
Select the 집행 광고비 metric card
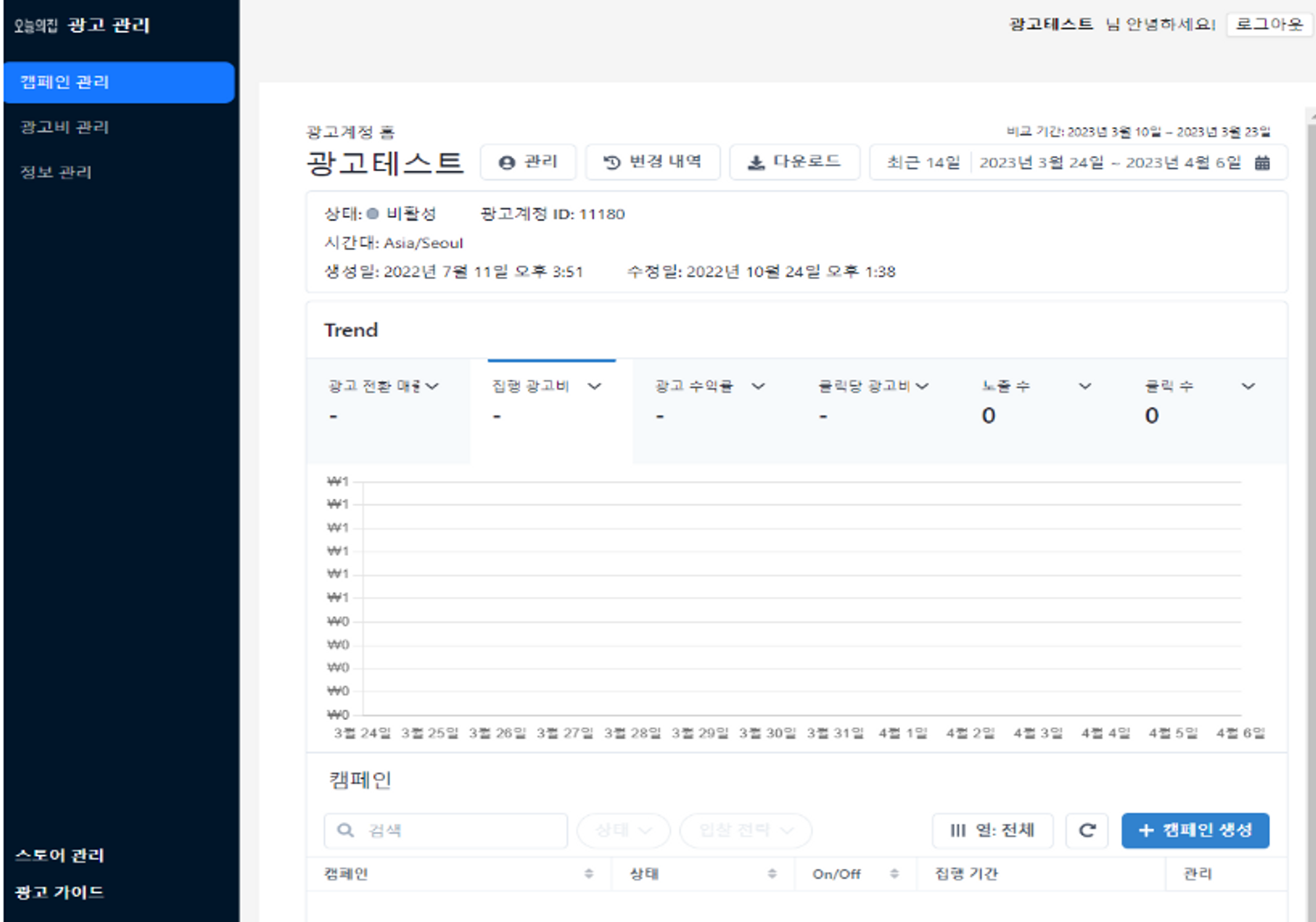[x=551, y=411]
